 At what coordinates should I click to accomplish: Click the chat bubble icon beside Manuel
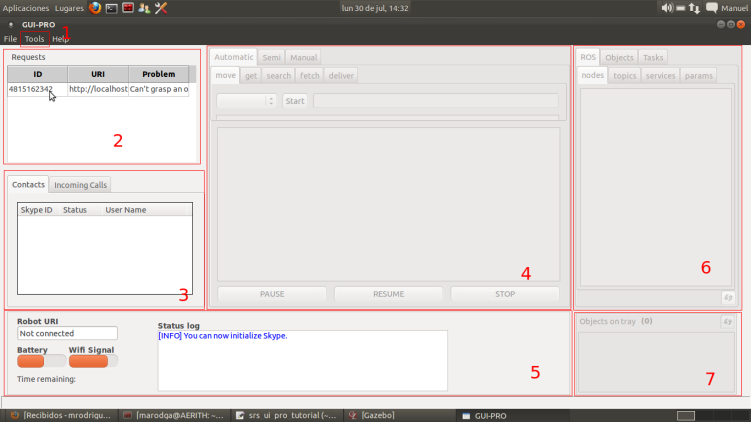coord(712,7)
